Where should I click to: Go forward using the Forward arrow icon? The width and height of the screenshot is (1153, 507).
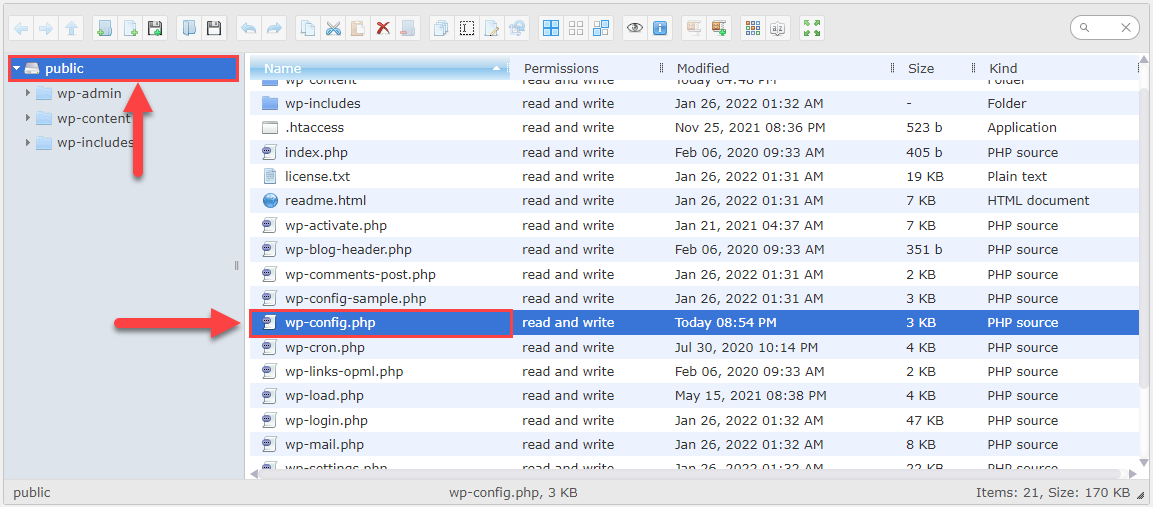(46, 28)
